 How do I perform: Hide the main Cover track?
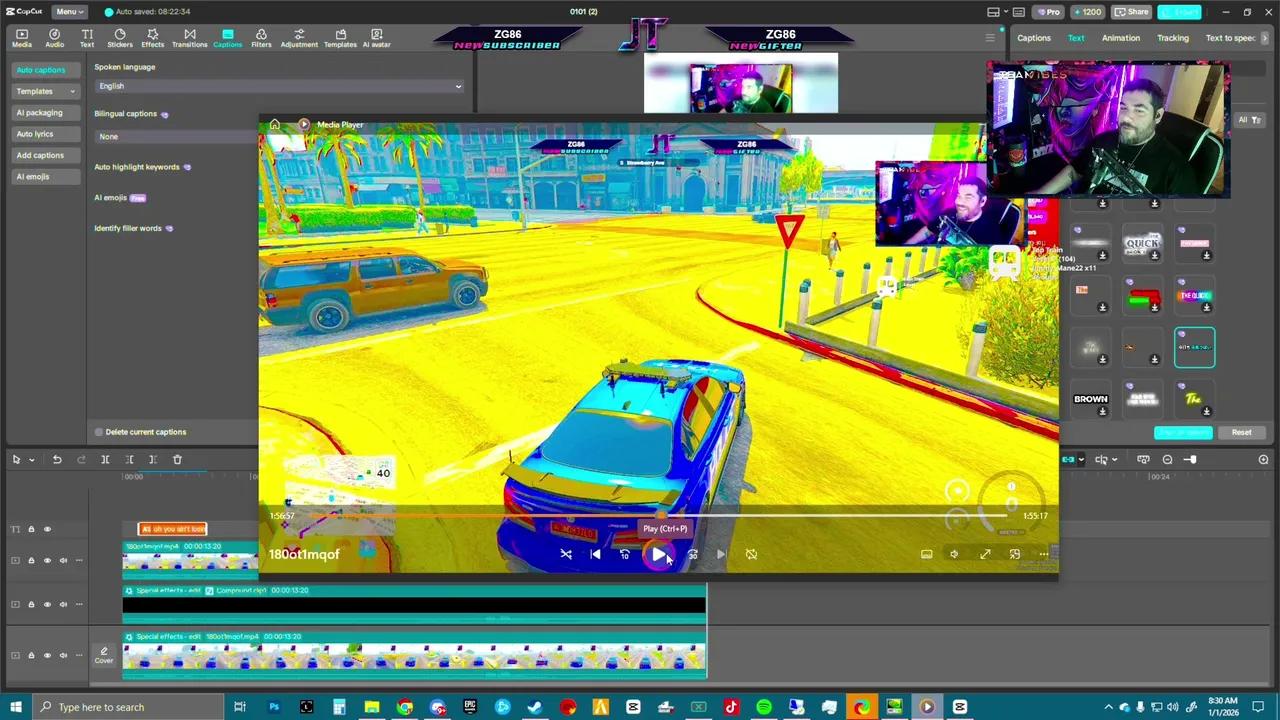[47, 655]
